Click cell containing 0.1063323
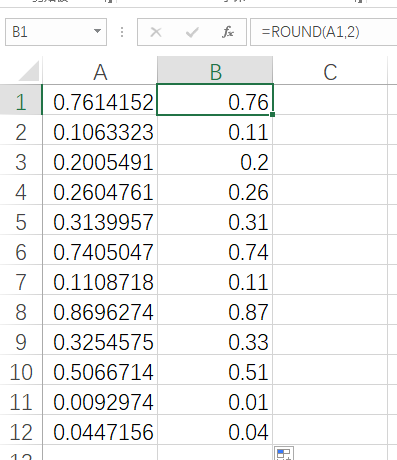The height and width of the screenshot is (460, 397). [100, 130]
